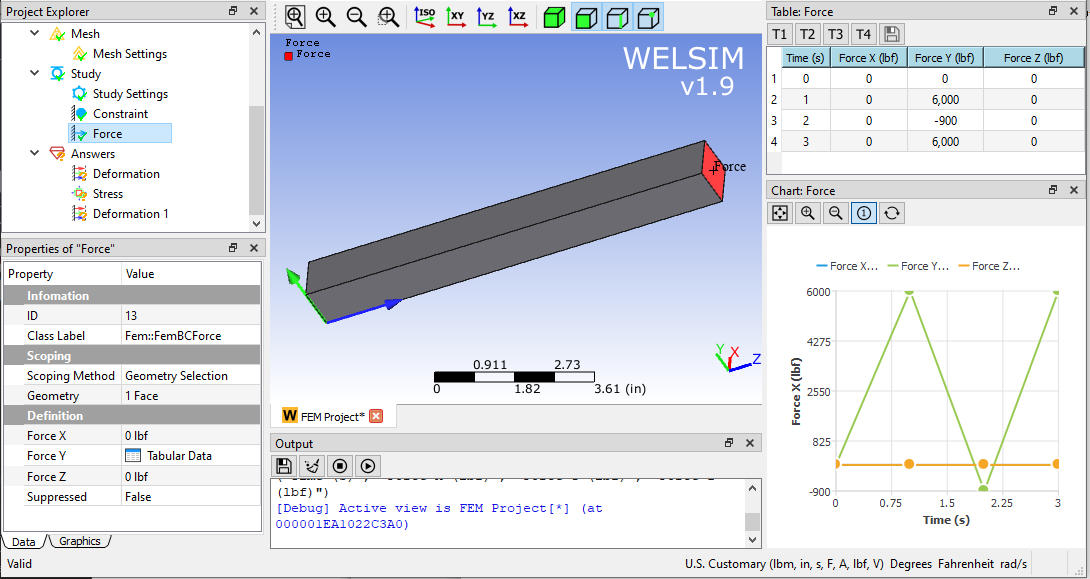The height and width of the screenshot is (579, 1090).
Task: Float the Project Explorer panel
Action: 233,11
